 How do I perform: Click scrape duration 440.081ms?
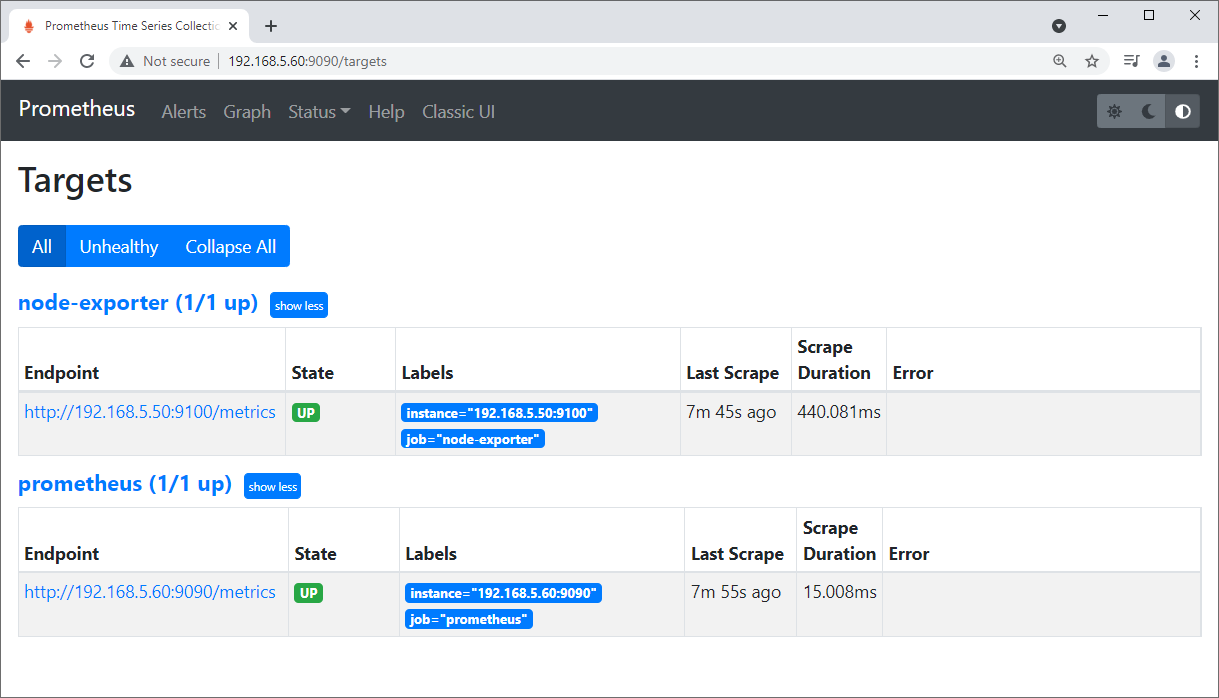click(839, 412)
